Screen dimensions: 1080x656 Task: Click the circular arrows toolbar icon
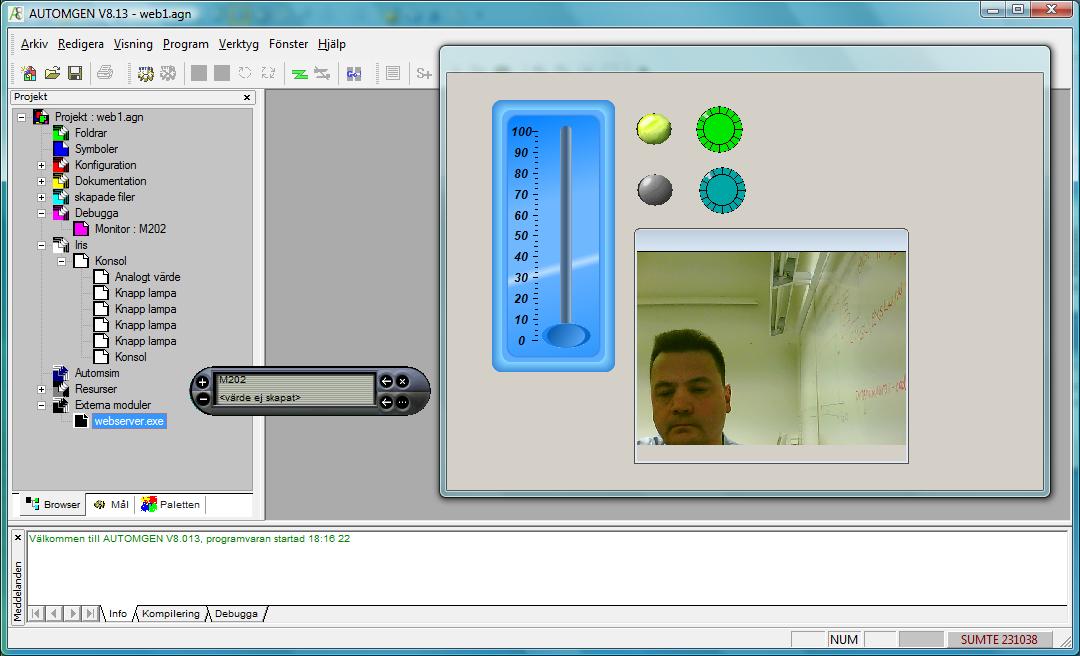245,73
